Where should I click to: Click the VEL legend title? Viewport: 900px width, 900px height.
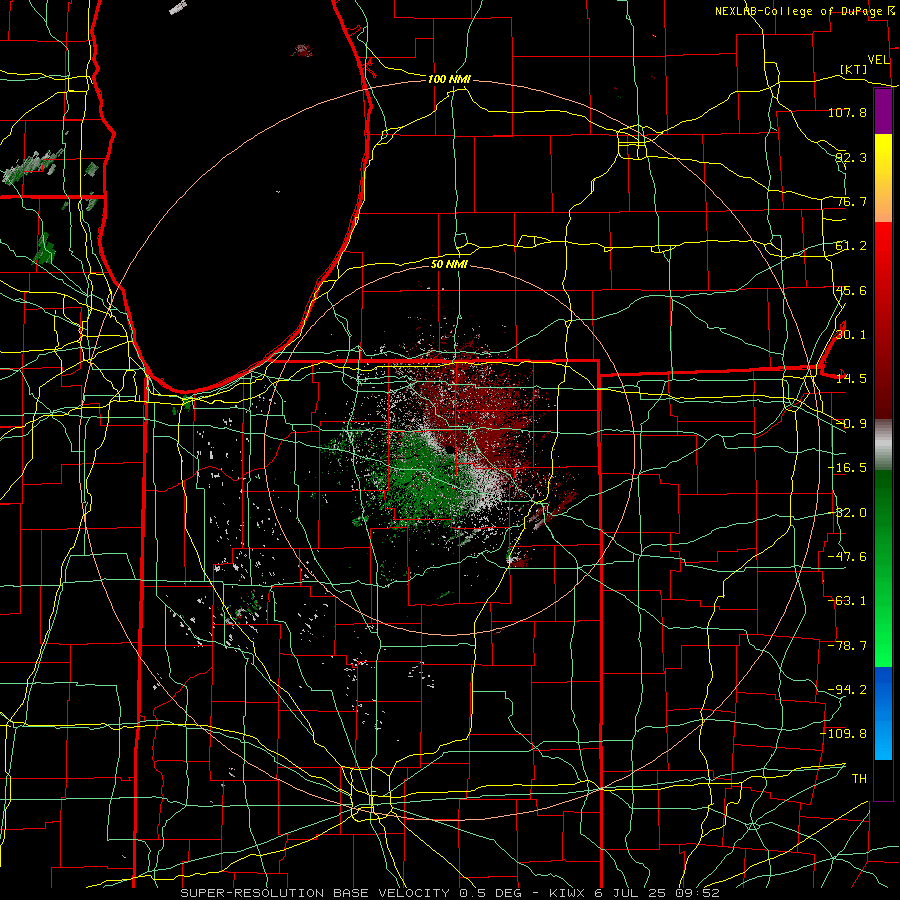[x=879, y=60]
